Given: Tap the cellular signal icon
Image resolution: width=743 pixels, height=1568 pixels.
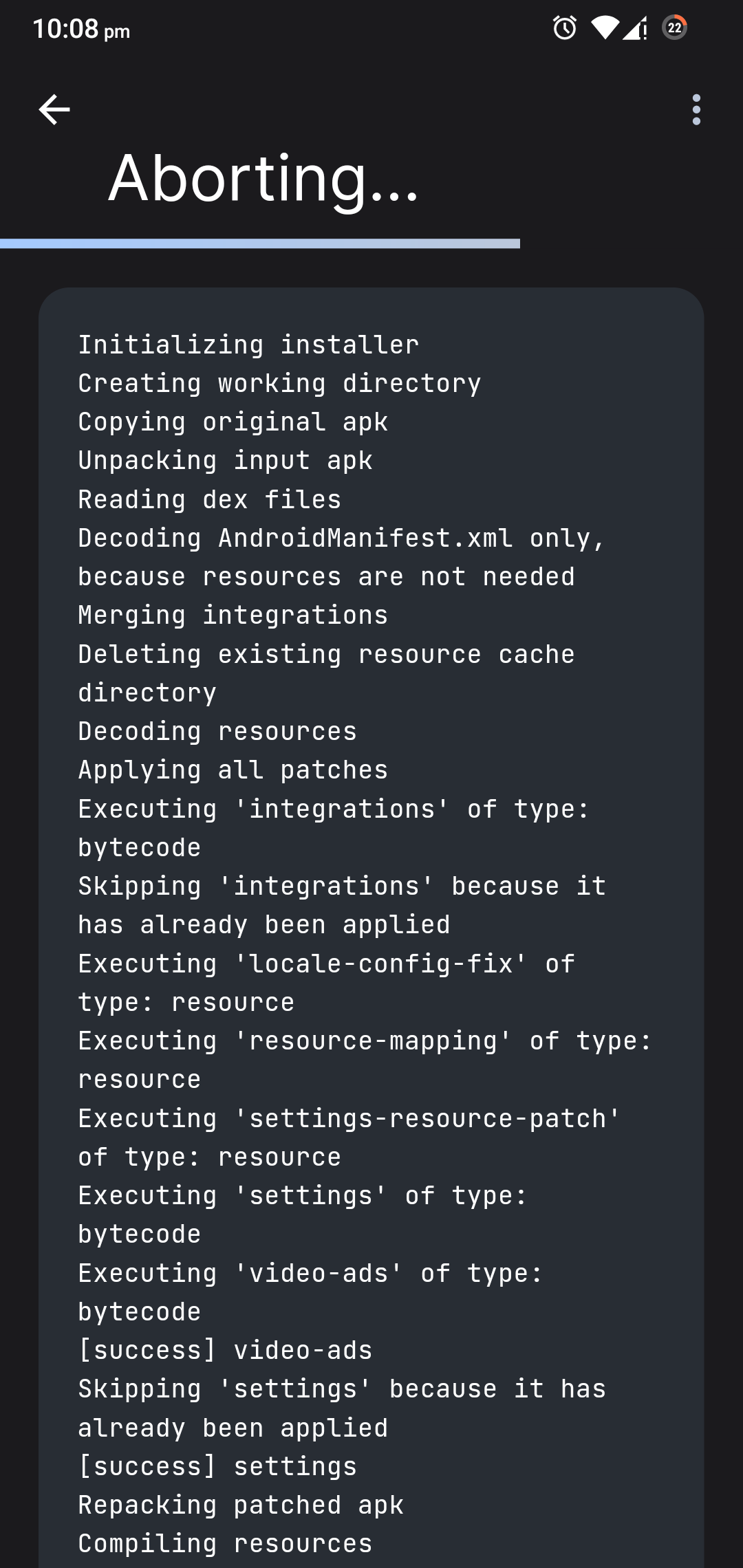Looking at the screenshot, I should coord(633,29).
